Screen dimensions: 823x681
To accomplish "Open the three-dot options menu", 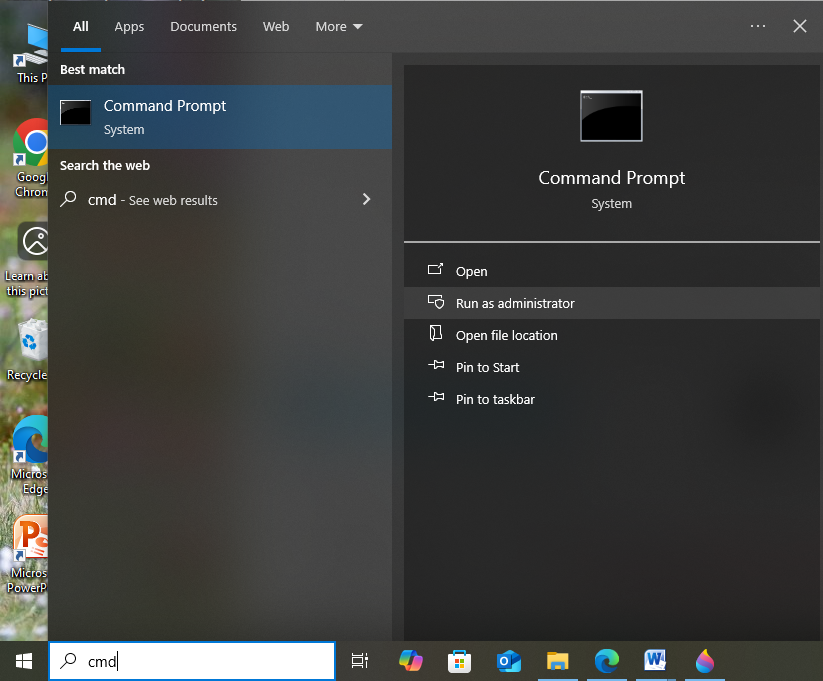I will pyautogui.click(x=757, y=27).
